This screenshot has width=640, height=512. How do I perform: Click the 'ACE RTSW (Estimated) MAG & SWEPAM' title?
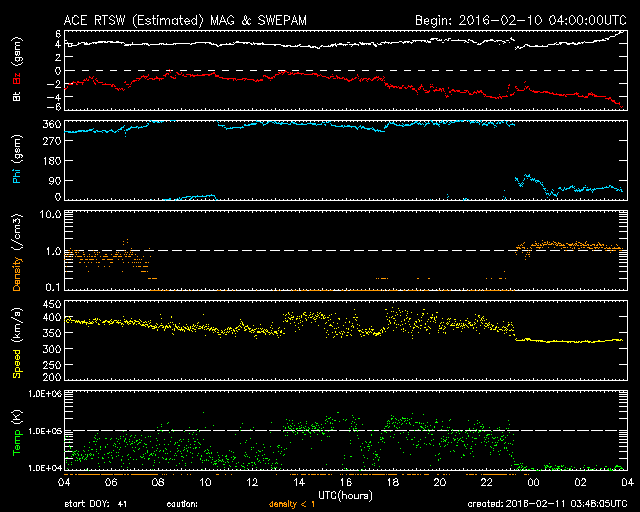(185, 21)
